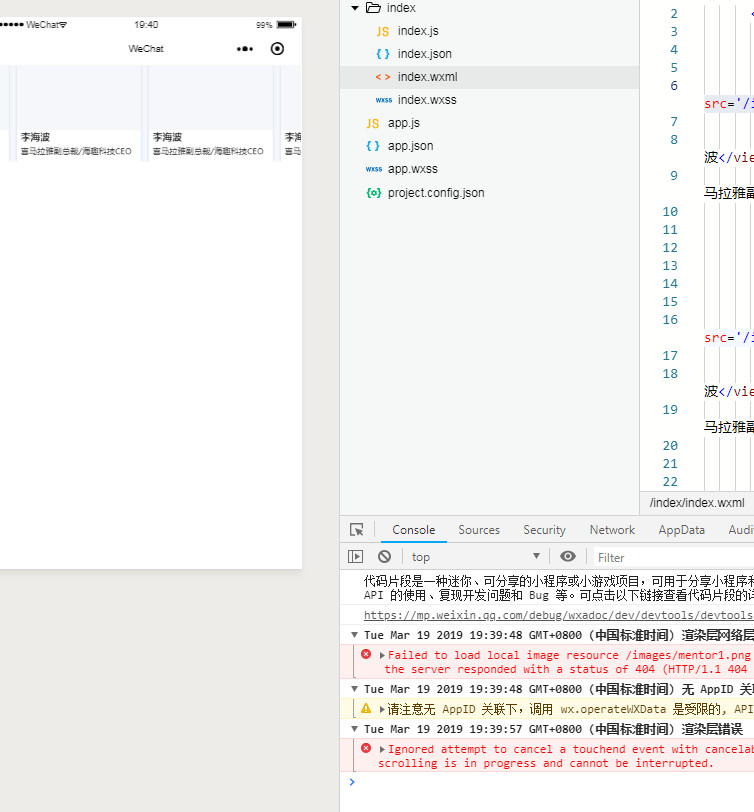Open the project.config.json file
Viewport: 754px width, 812px height.
[436, 193]
